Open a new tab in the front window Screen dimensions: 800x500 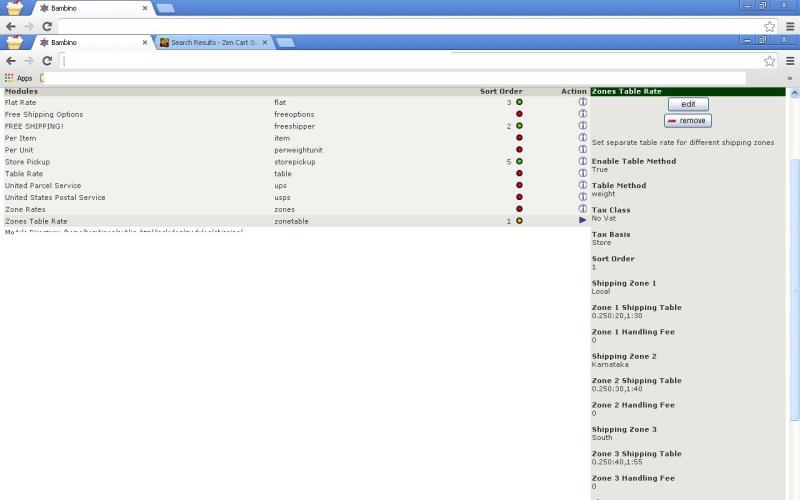285,43
